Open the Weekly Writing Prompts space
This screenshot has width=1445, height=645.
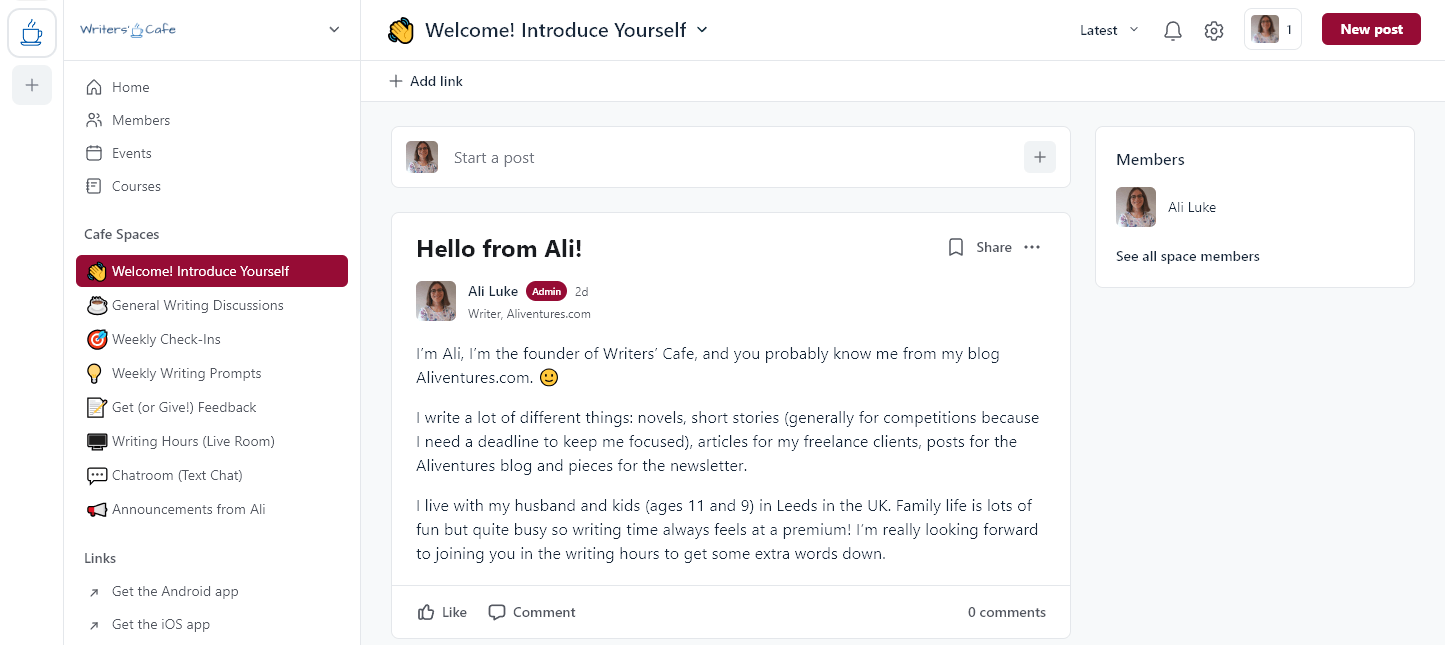coord(186,373)
